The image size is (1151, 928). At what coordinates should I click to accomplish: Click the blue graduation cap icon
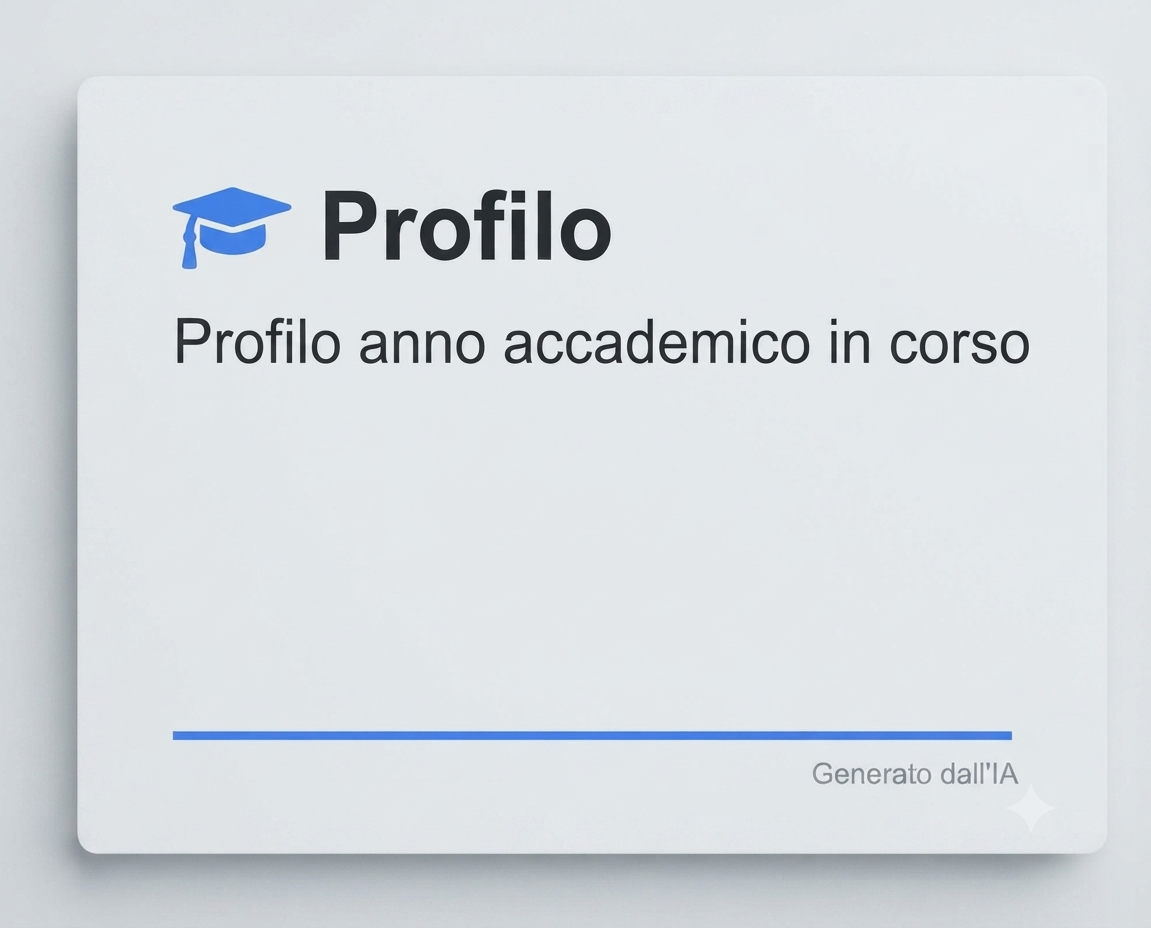click(x=232, y=227)
